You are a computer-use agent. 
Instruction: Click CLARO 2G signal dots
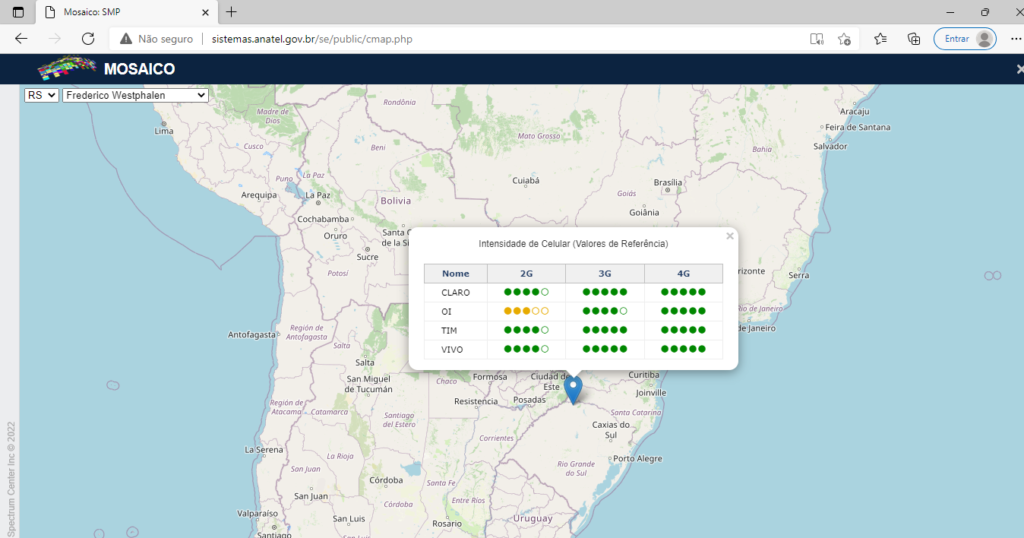[526, 293]
